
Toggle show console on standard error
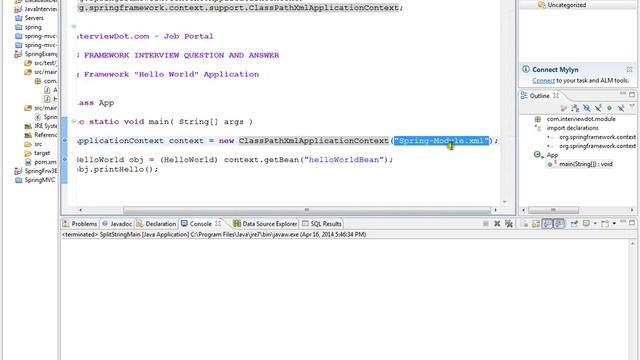tap(559, 224)
